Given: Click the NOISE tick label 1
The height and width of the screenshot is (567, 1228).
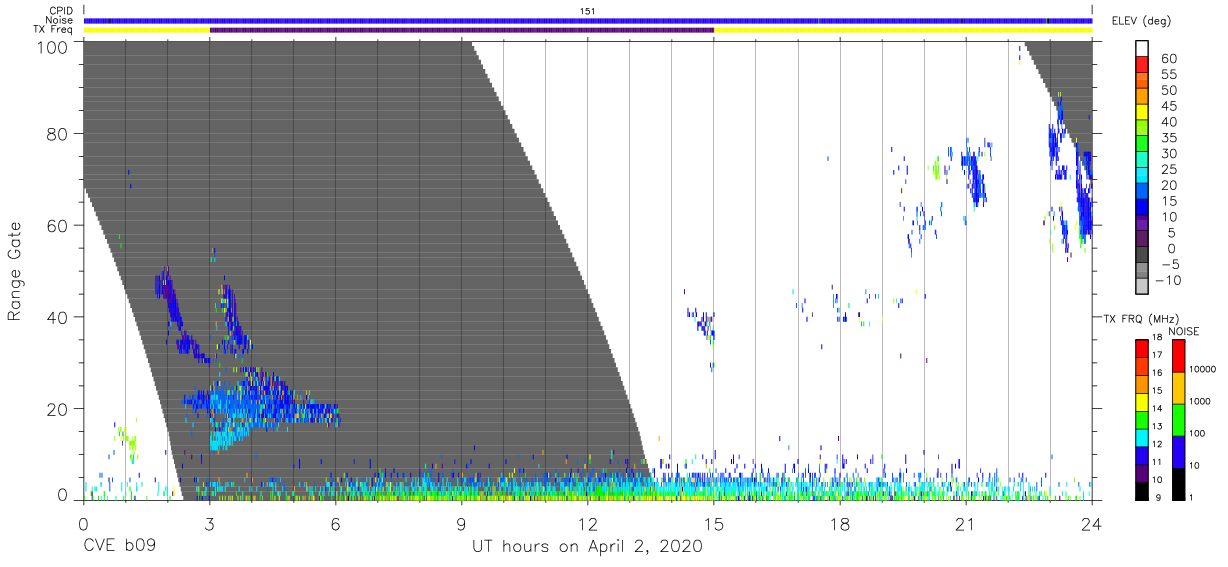Looking at the screenshot, I should (1193, 497).
